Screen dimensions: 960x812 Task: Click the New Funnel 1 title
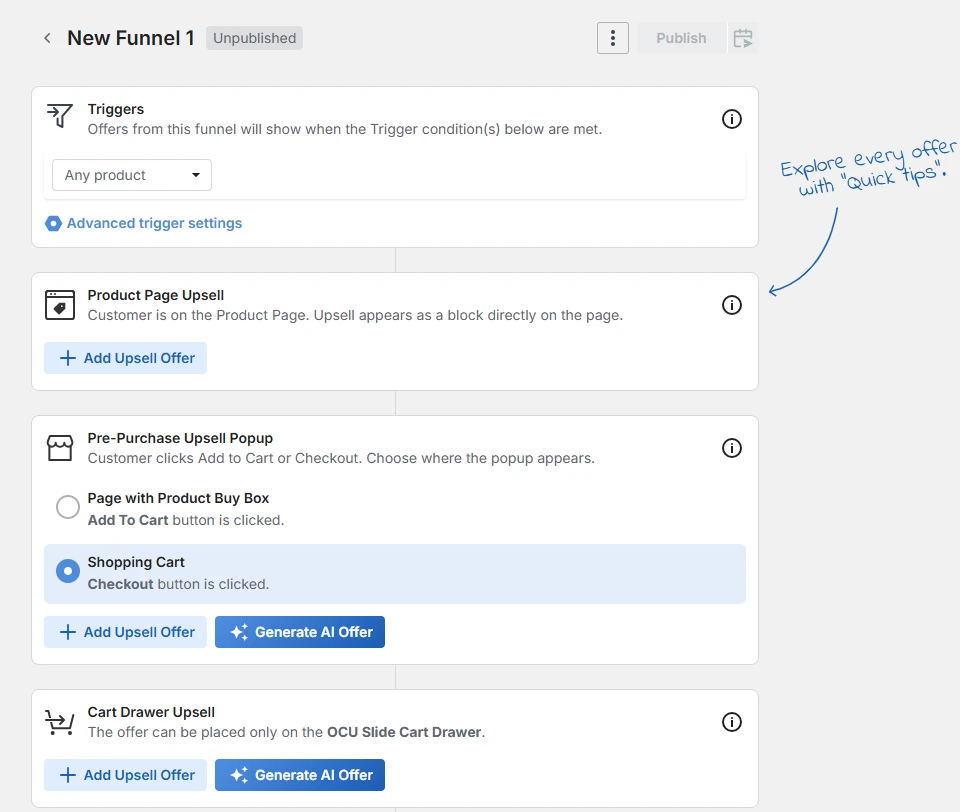click(x=130, y=38)
